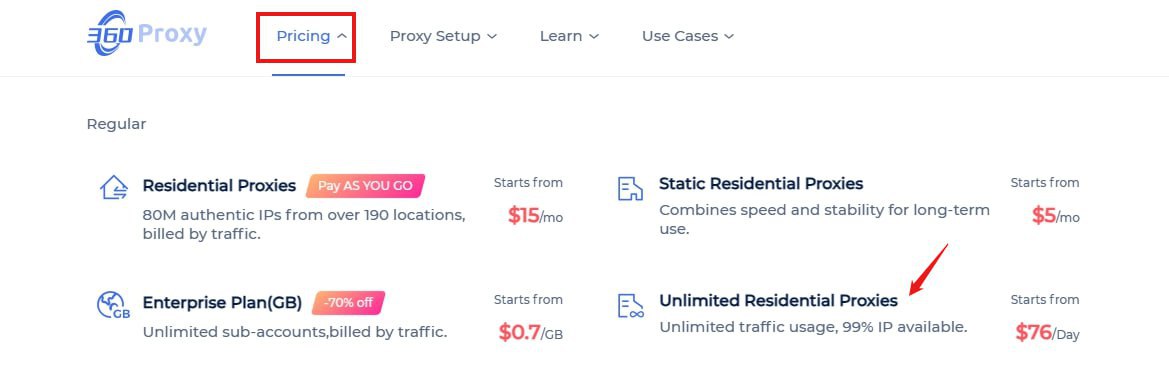The width and height of the screenshot is (1169, 387).
Task: Collapse the Pricing menu chevron
Action: 341,36
